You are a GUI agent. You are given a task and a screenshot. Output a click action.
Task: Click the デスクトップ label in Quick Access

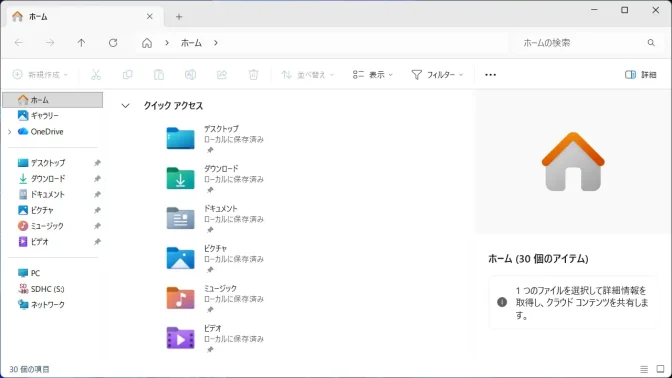click(221, 129)
